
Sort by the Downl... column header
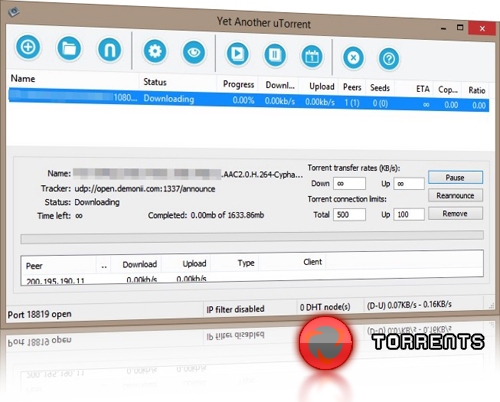pyautogui.click(x=280, y=86)
